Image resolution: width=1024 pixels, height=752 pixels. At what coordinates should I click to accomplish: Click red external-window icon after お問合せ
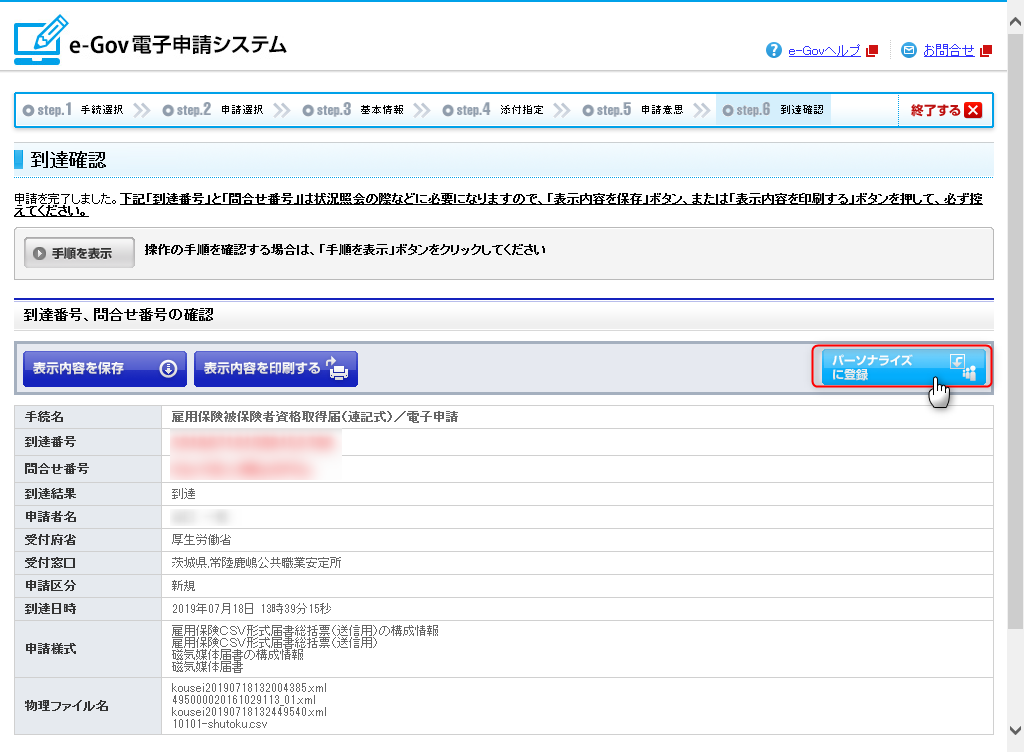tap(986, 50)
